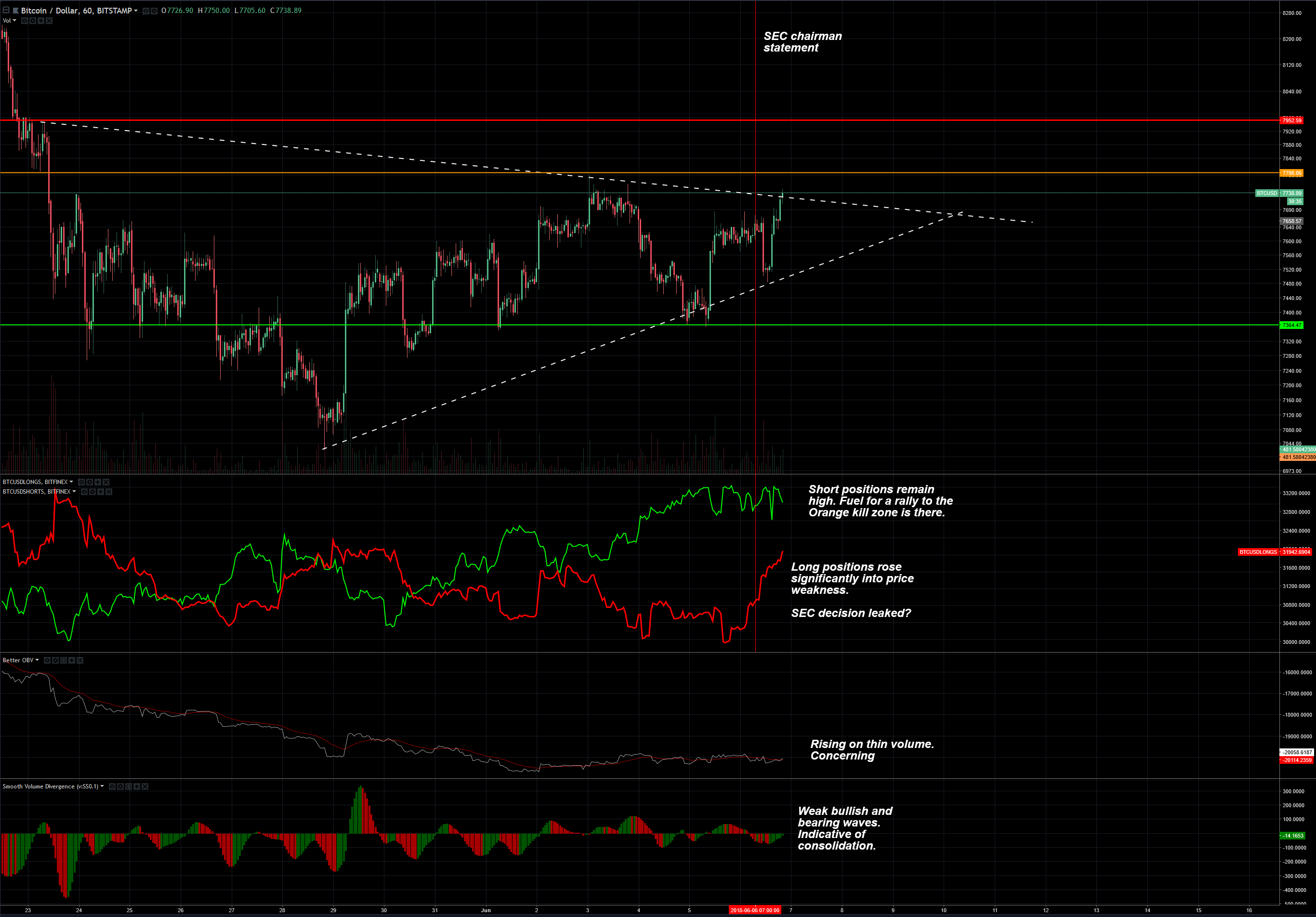This screenshot has width=1316, height=917.
Task: Open settings gear for Bitcoin/Dollar symbol
Action: [x=154, y=11]
